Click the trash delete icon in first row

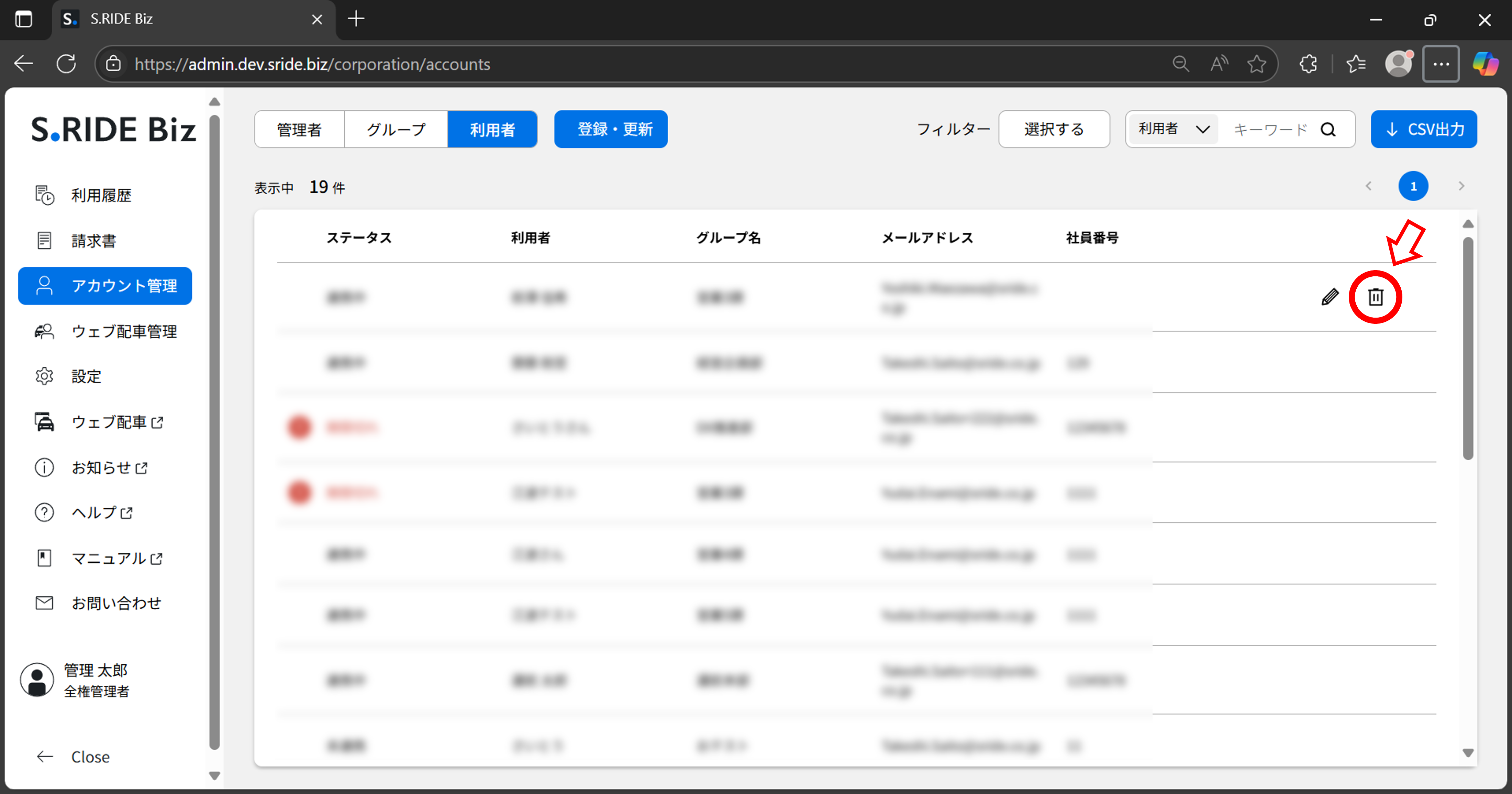(1375, 297)
